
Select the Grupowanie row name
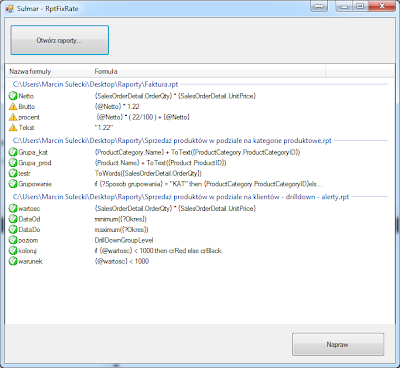pos(35,184)
